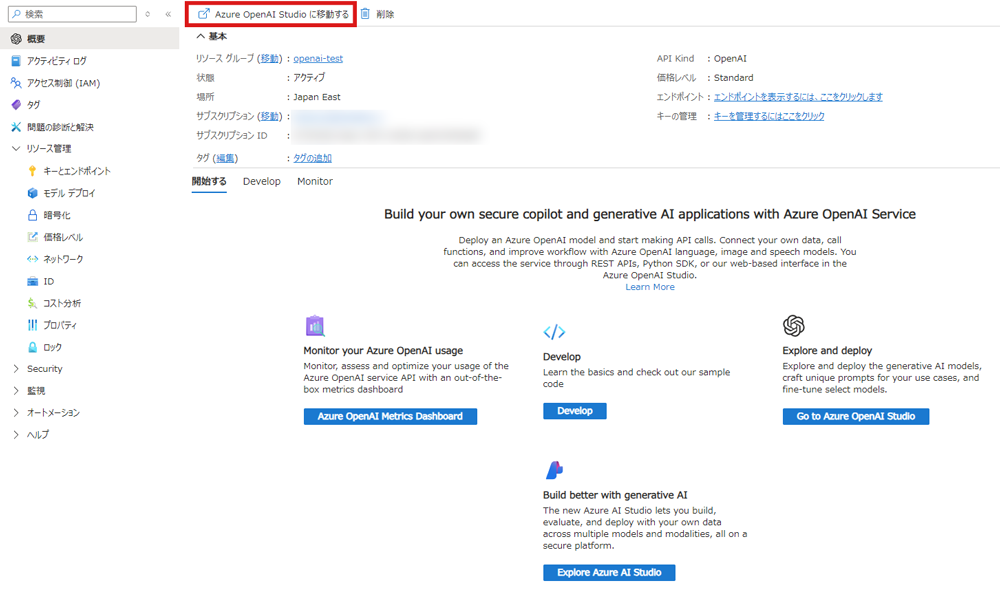1000x602 pixels.
Task: Click the Standard pricing tier value
Action: point(733,78)
